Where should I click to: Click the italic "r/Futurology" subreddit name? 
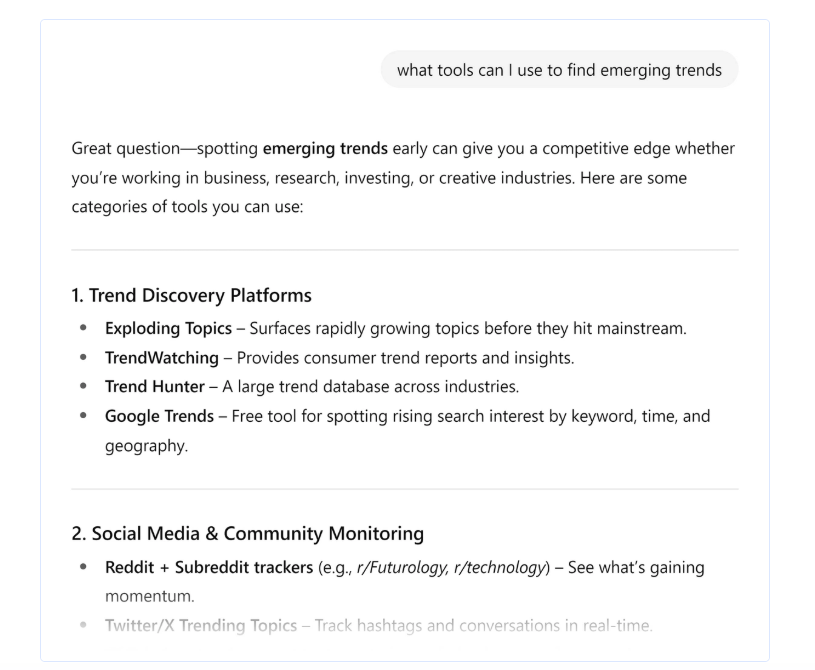coord(407,568)
